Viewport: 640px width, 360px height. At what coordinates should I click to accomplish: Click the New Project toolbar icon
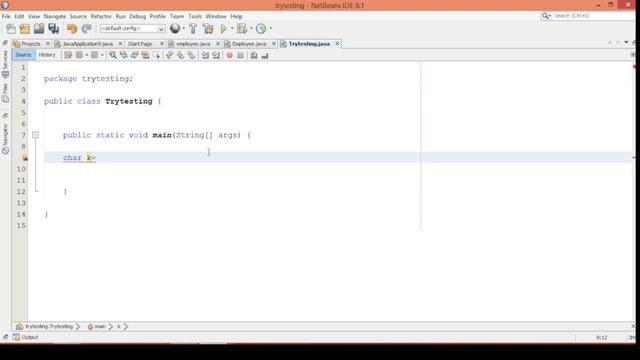click(25, 29)
